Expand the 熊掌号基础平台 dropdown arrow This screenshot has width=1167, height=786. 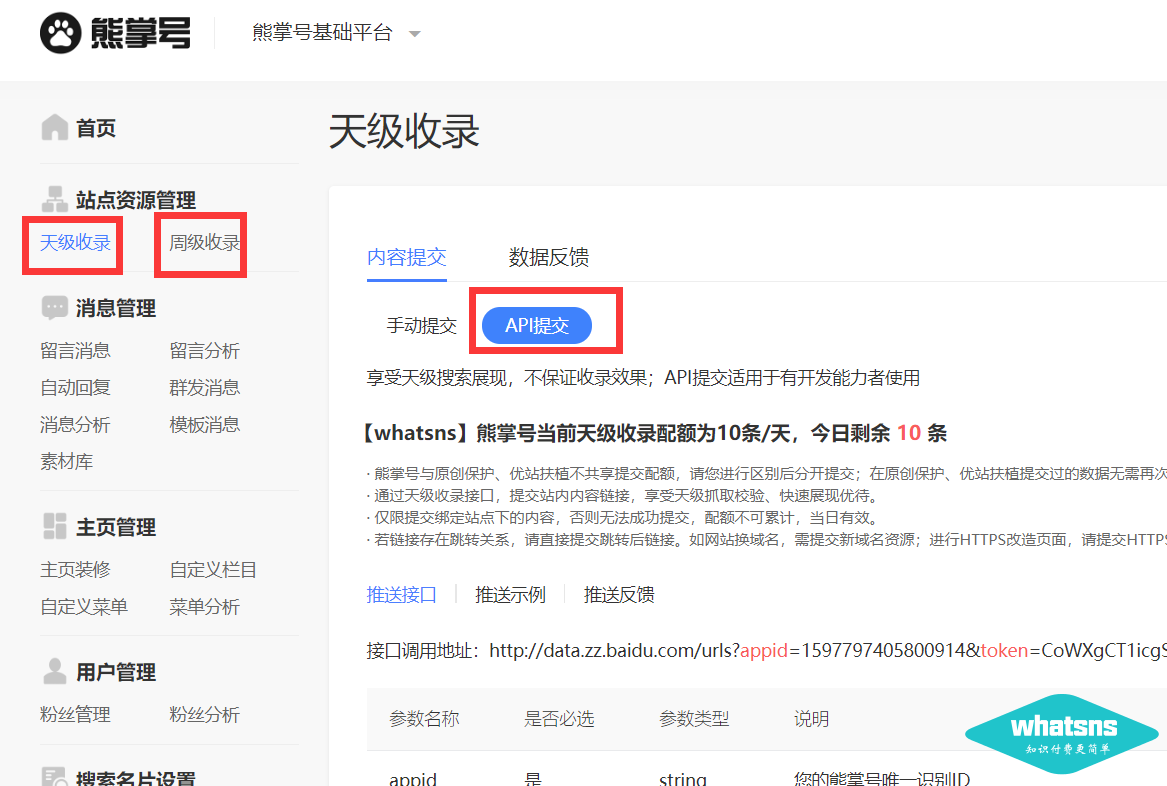click(415, 34)
